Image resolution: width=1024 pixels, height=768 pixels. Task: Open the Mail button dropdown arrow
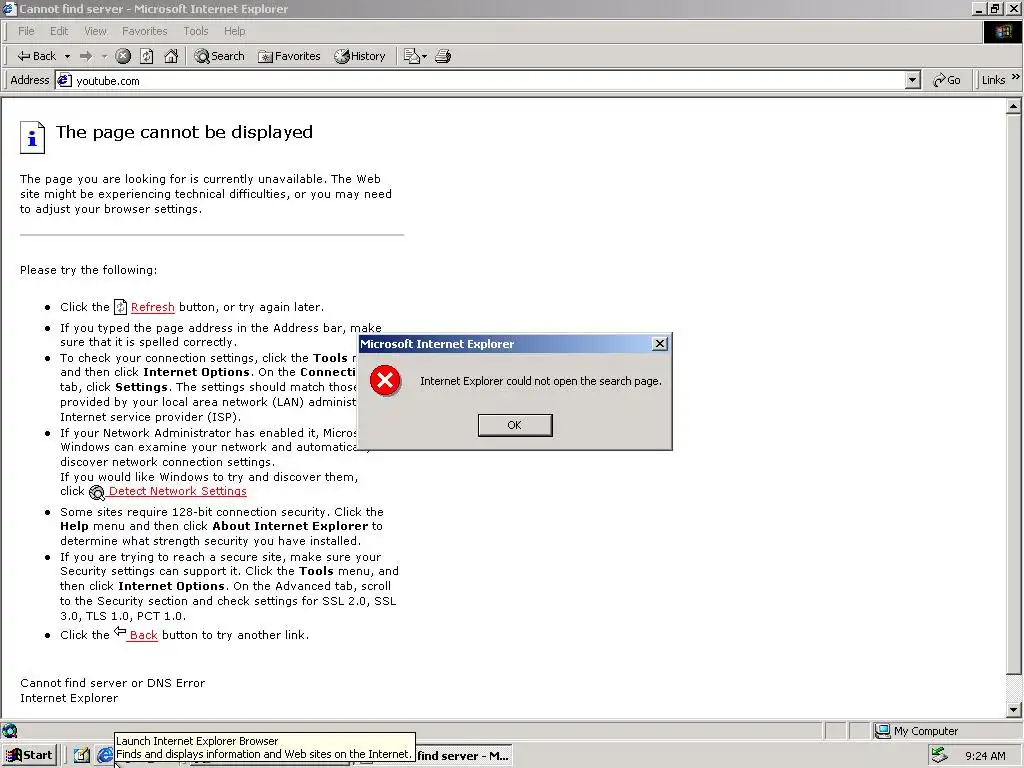[424, 57]
